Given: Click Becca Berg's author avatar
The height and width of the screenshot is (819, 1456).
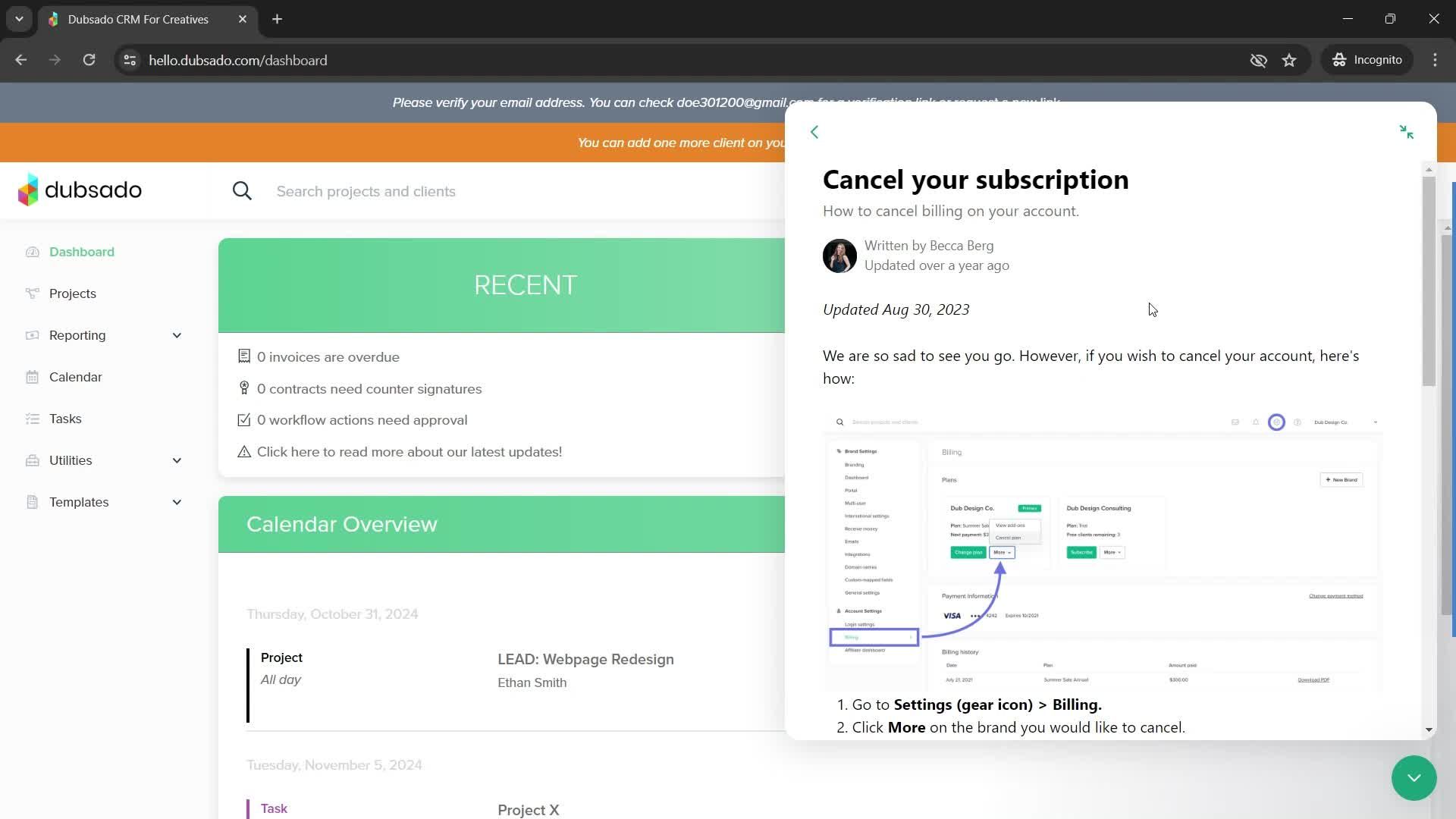Looking at the screenshot, I should click(x=839, y=256).
